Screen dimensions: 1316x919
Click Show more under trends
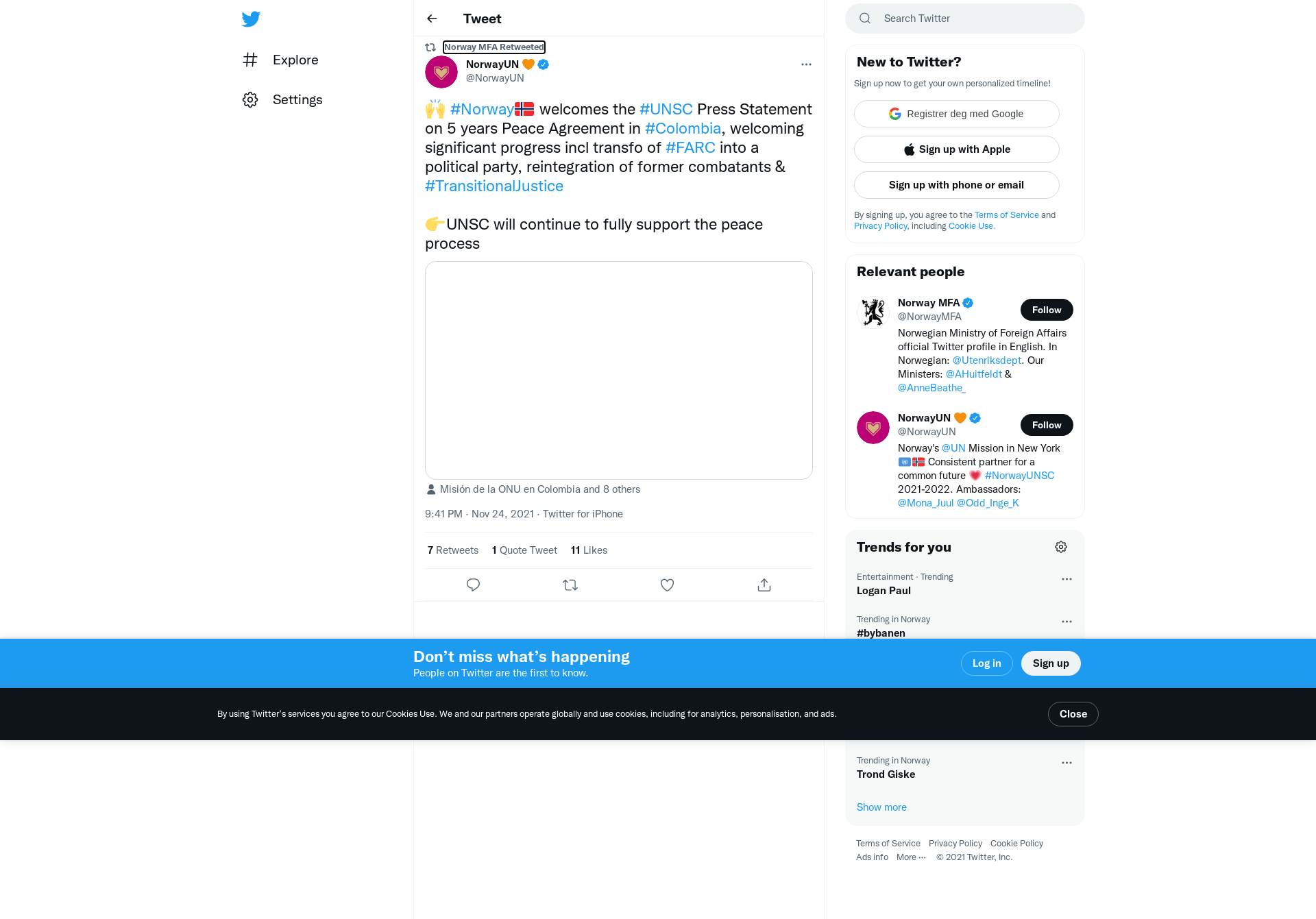[881, 807]
